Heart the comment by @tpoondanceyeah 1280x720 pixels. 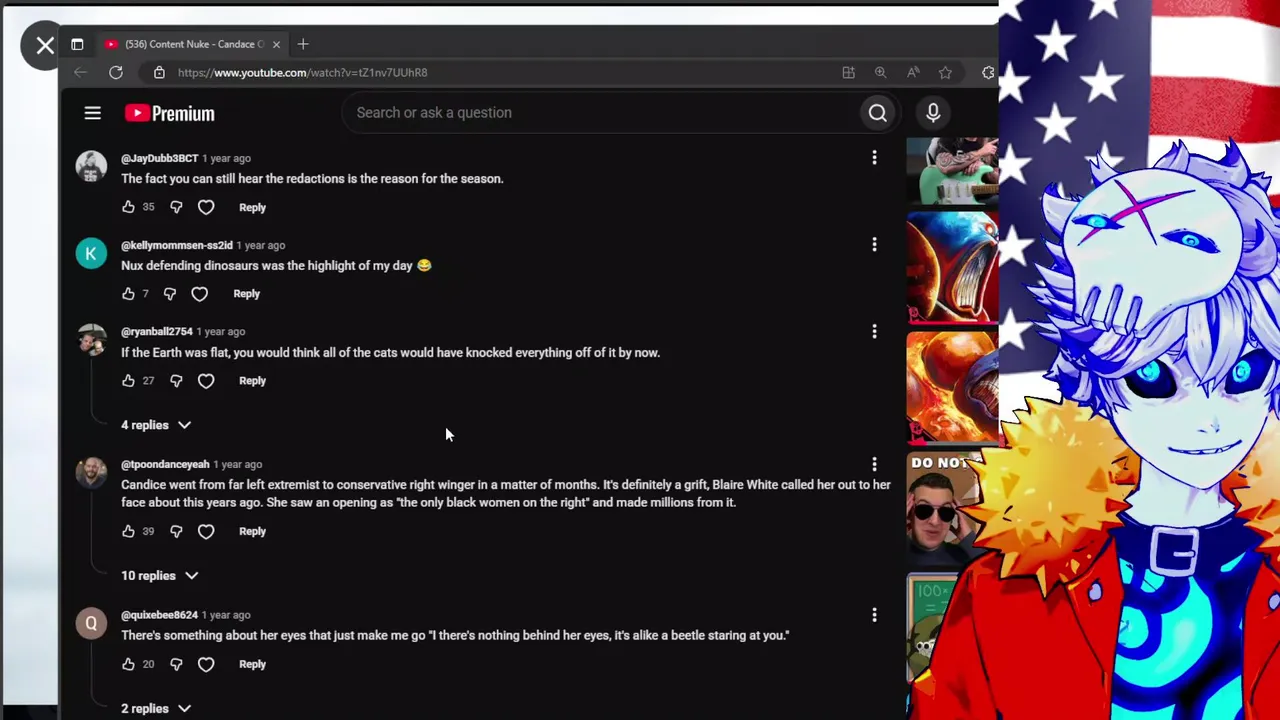click(206, 532)
